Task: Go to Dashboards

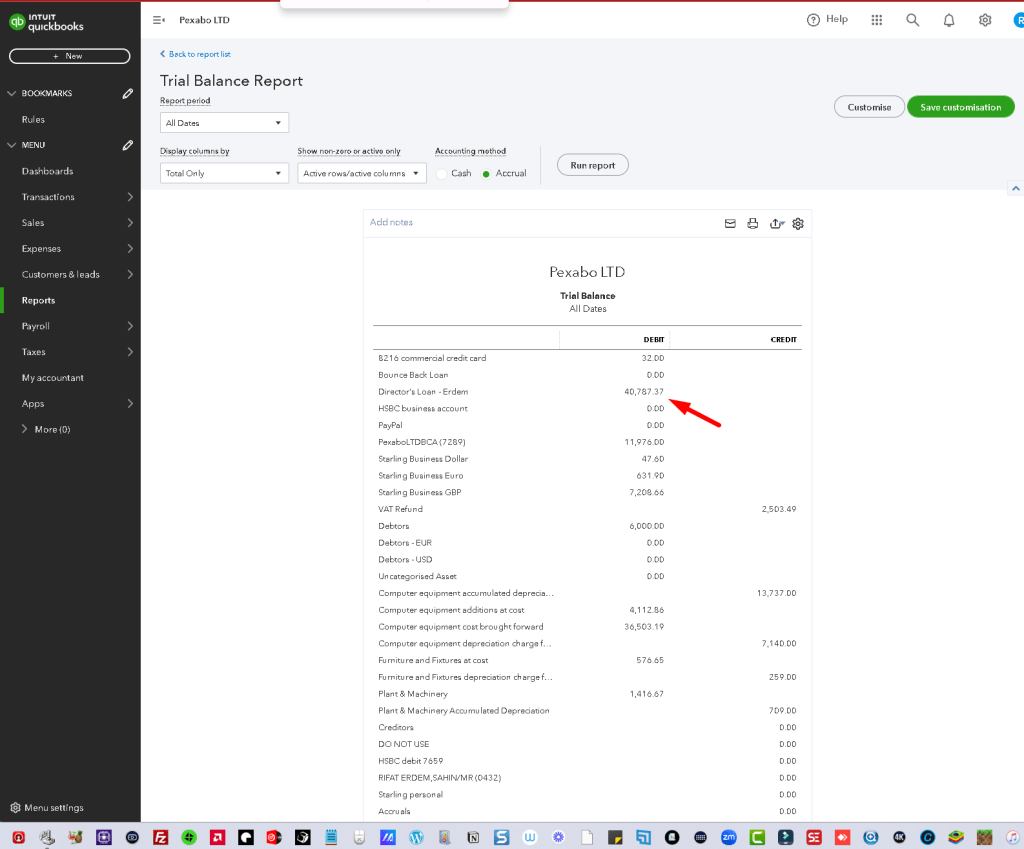Action: point(47,171)
